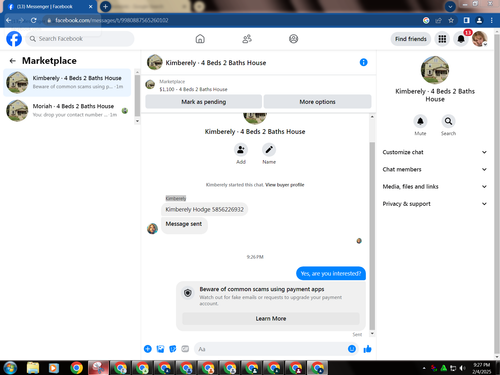
Task: Expand Privacy & support section
Action: [x=435, y=204]
